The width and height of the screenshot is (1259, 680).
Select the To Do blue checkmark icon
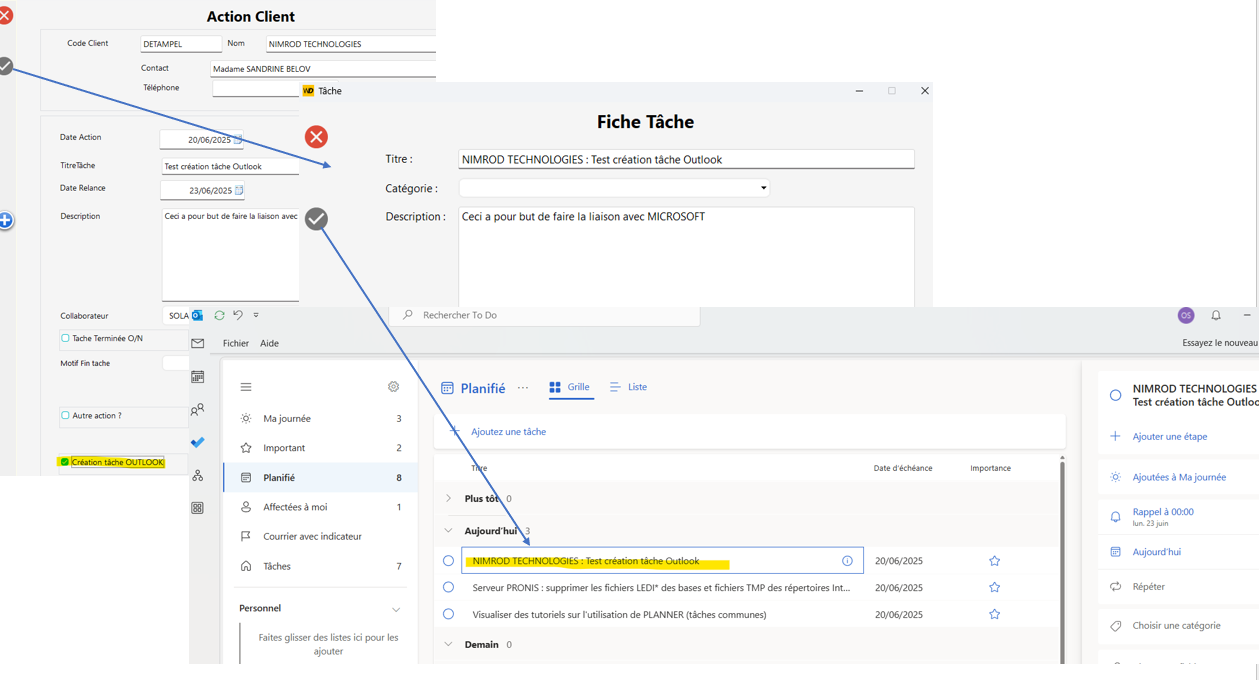[x=198, y=442]
